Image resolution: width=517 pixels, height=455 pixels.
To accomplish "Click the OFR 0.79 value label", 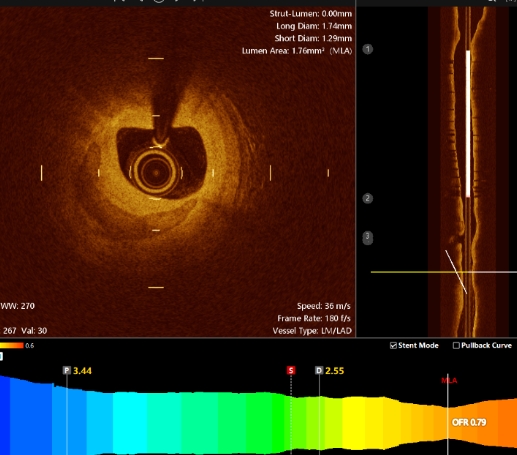I will pos(469,422).
